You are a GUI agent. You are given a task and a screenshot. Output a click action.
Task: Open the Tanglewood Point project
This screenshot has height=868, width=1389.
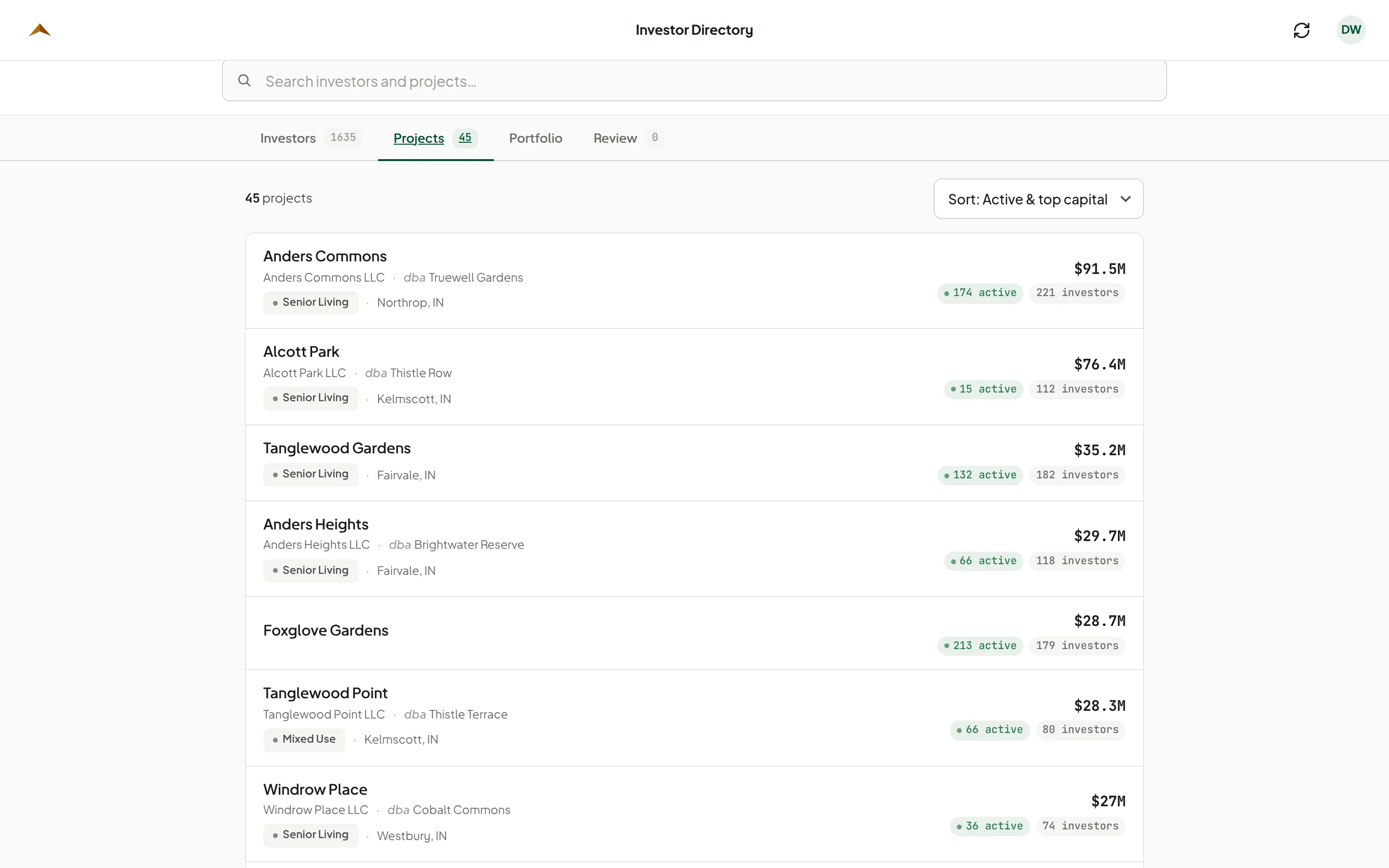(x=694, y=718)
